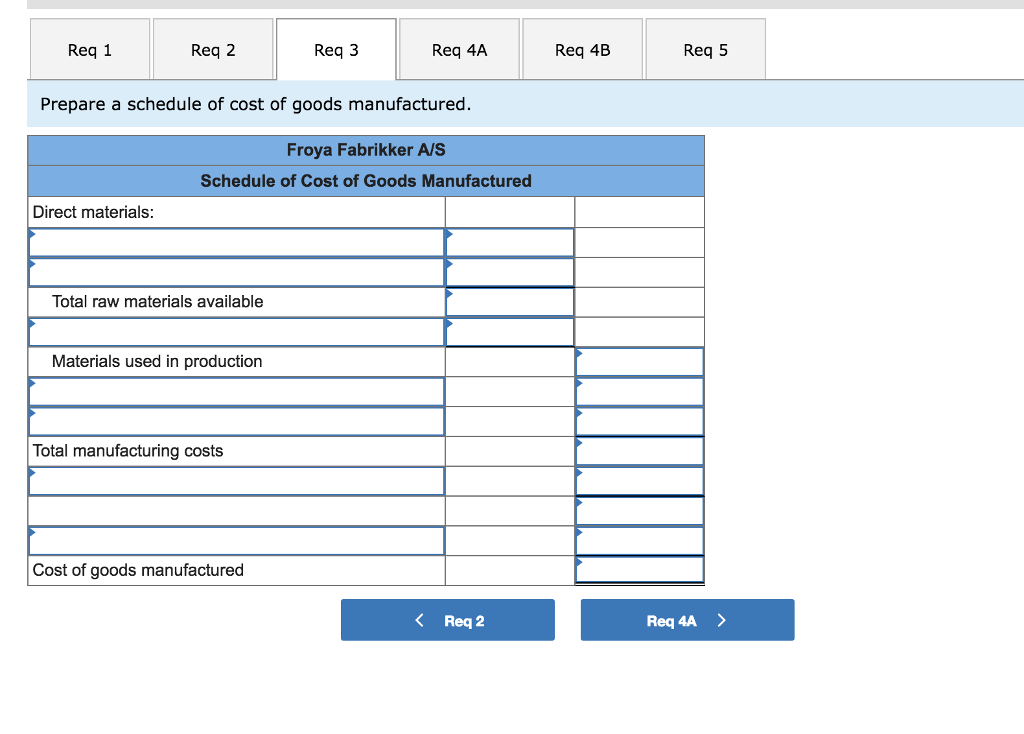Click amount field for Total raw materials available
This screenshot has height=734, width=1024.
509,302
